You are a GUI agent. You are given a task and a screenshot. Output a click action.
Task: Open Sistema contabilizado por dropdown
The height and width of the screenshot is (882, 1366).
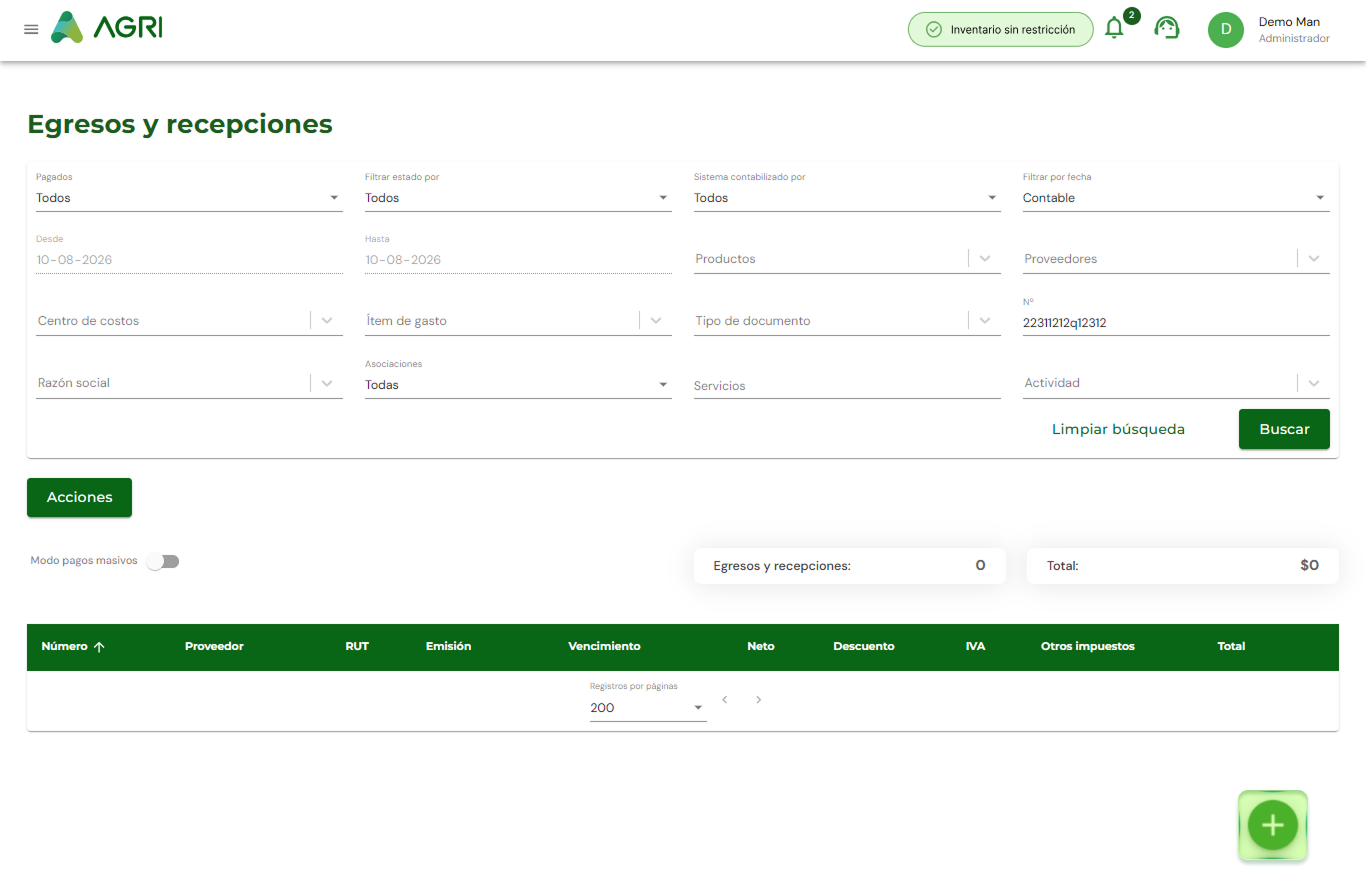point(847,198)
